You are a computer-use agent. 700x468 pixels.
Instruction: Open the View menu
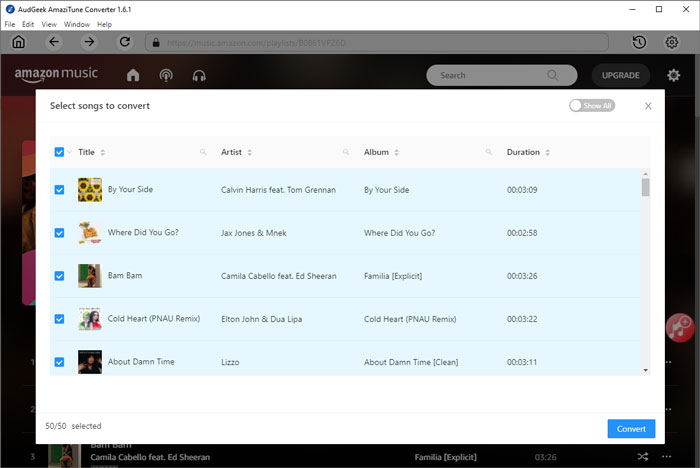pyautogui.click(x=49, y=24)
